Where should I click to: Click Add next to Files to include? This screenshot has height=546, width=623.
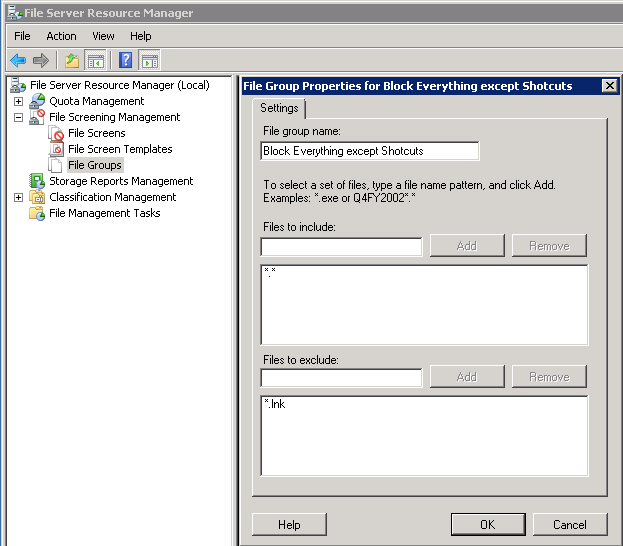(467, 246)
